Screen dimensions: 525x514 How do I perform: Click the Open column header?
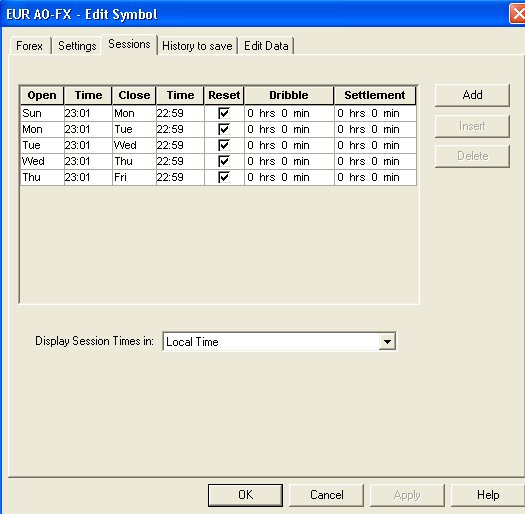(42, 95)
